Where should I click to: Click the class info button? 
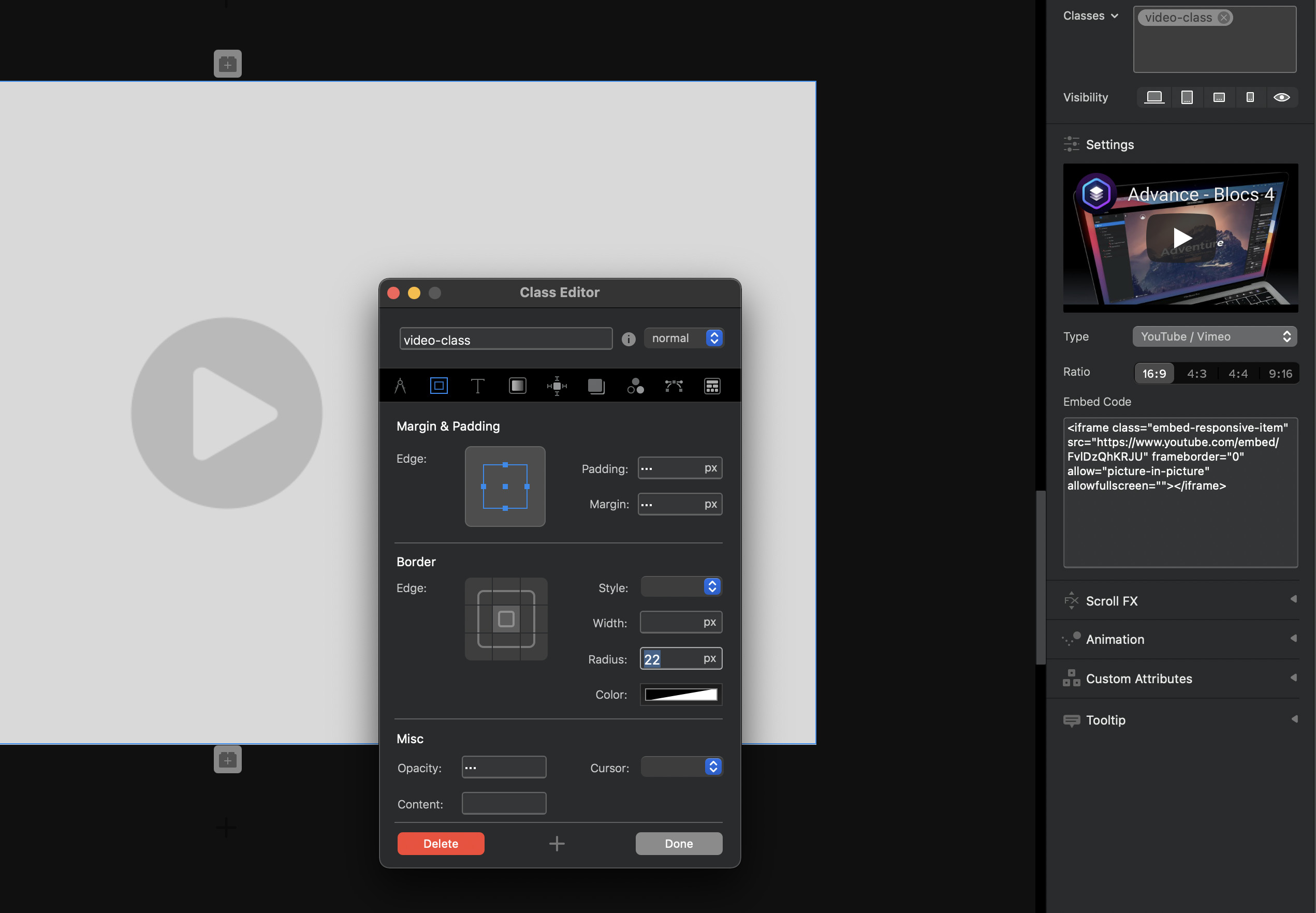(x=628, y=339)
